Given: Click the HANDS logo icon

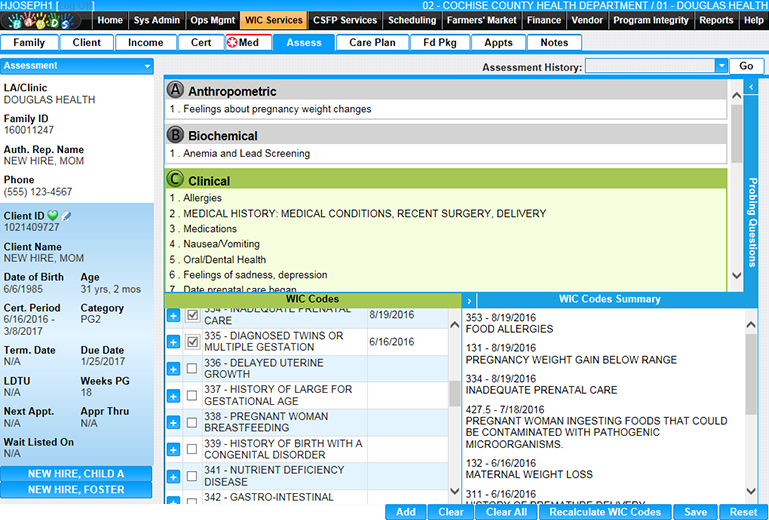Looking at the screenshot, I should pos(42,20).
